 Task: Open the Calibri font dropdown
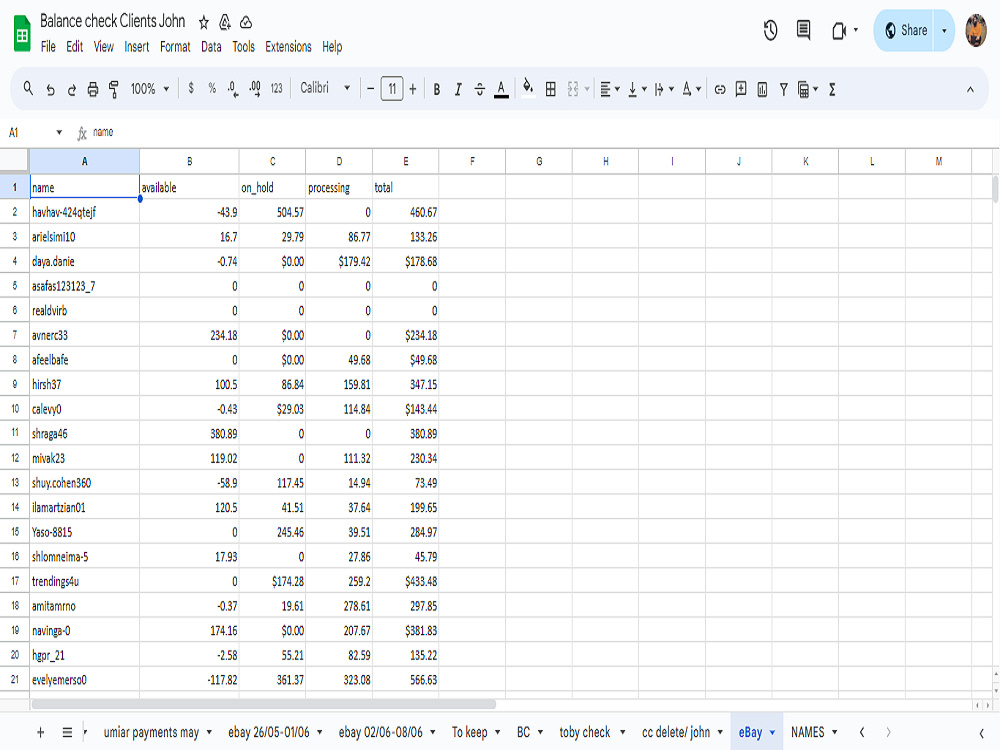coord(325,88)
